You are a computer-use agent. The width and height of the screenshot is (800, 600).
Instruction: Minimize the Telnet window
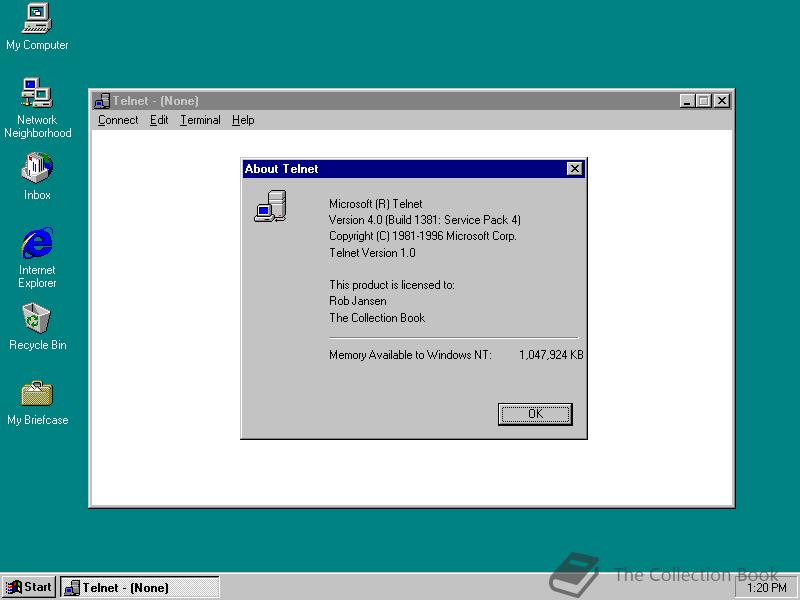coord(687,101)
